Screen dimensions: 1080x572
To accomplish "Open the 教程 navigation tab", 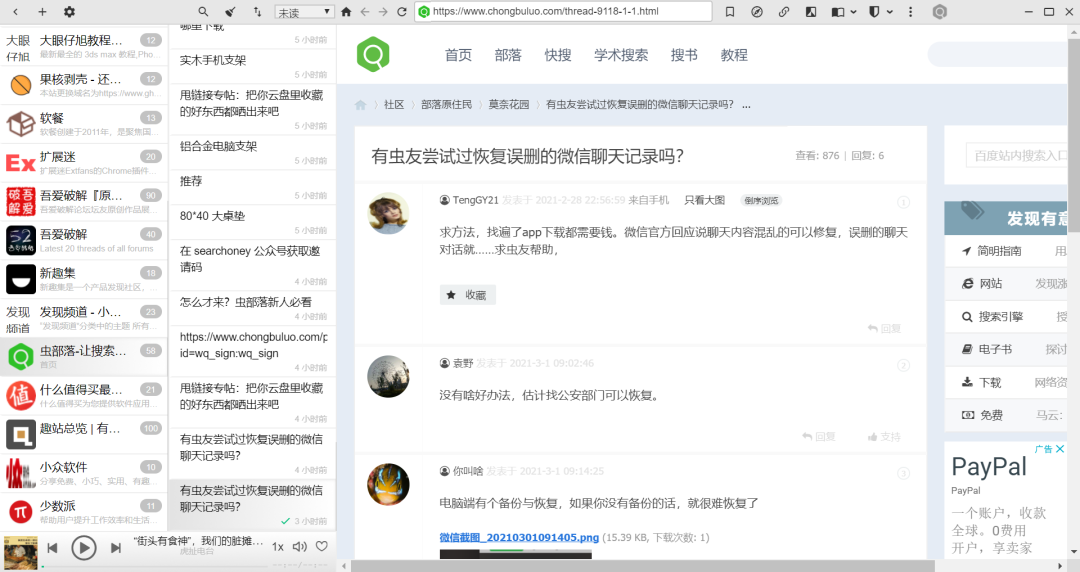I will pyautogui.click(x=734, y=55).
